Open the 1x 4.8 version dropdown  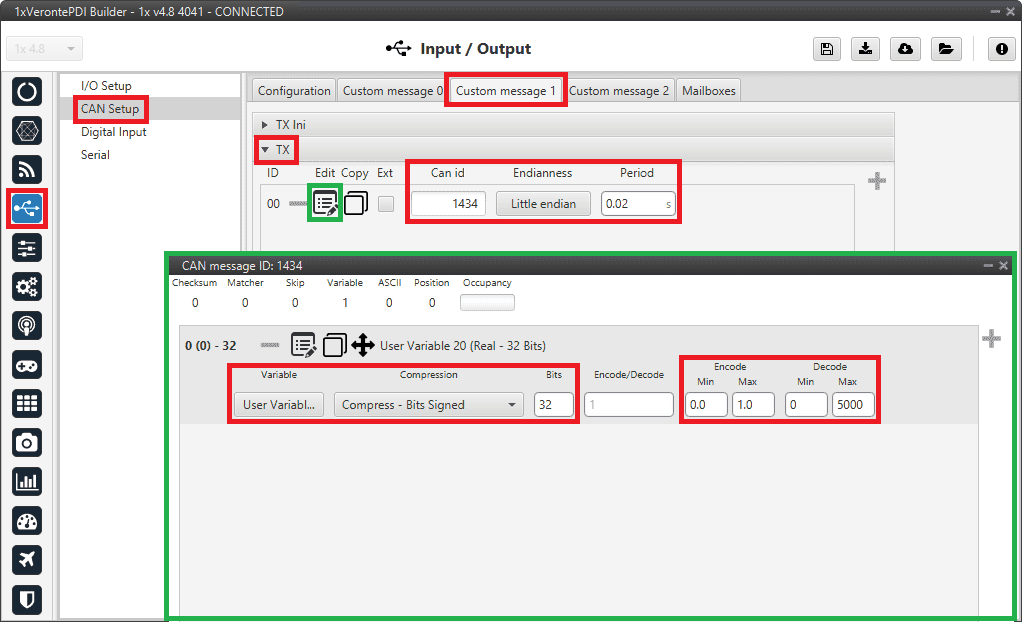tap(45, 49)
